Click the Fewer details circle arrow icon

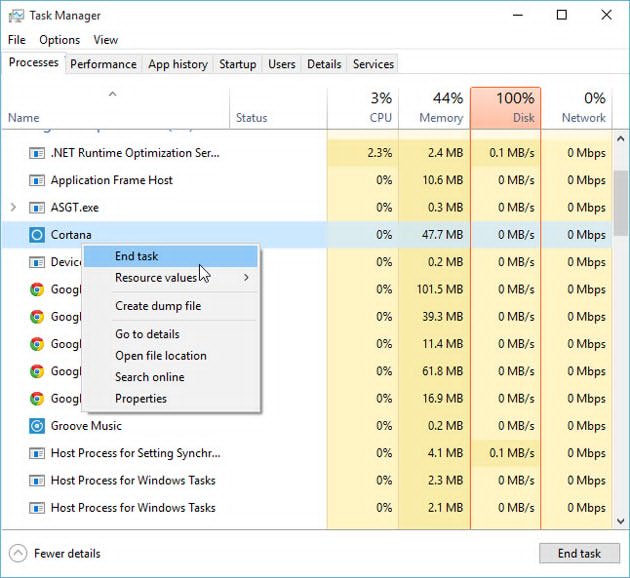point(18,553)
